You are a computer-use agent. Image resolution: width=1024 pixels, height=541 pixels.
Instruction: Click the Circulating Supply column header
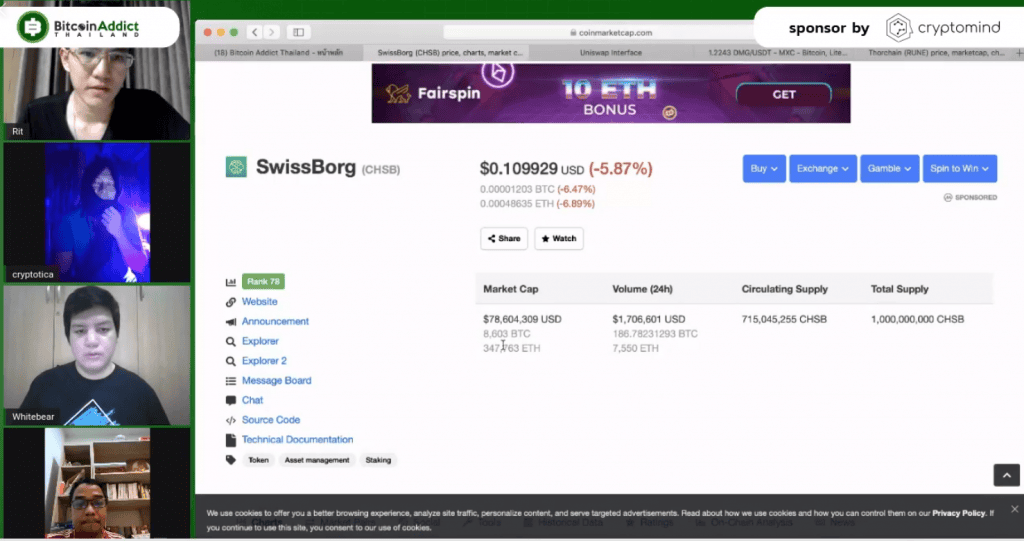point(784,289)
